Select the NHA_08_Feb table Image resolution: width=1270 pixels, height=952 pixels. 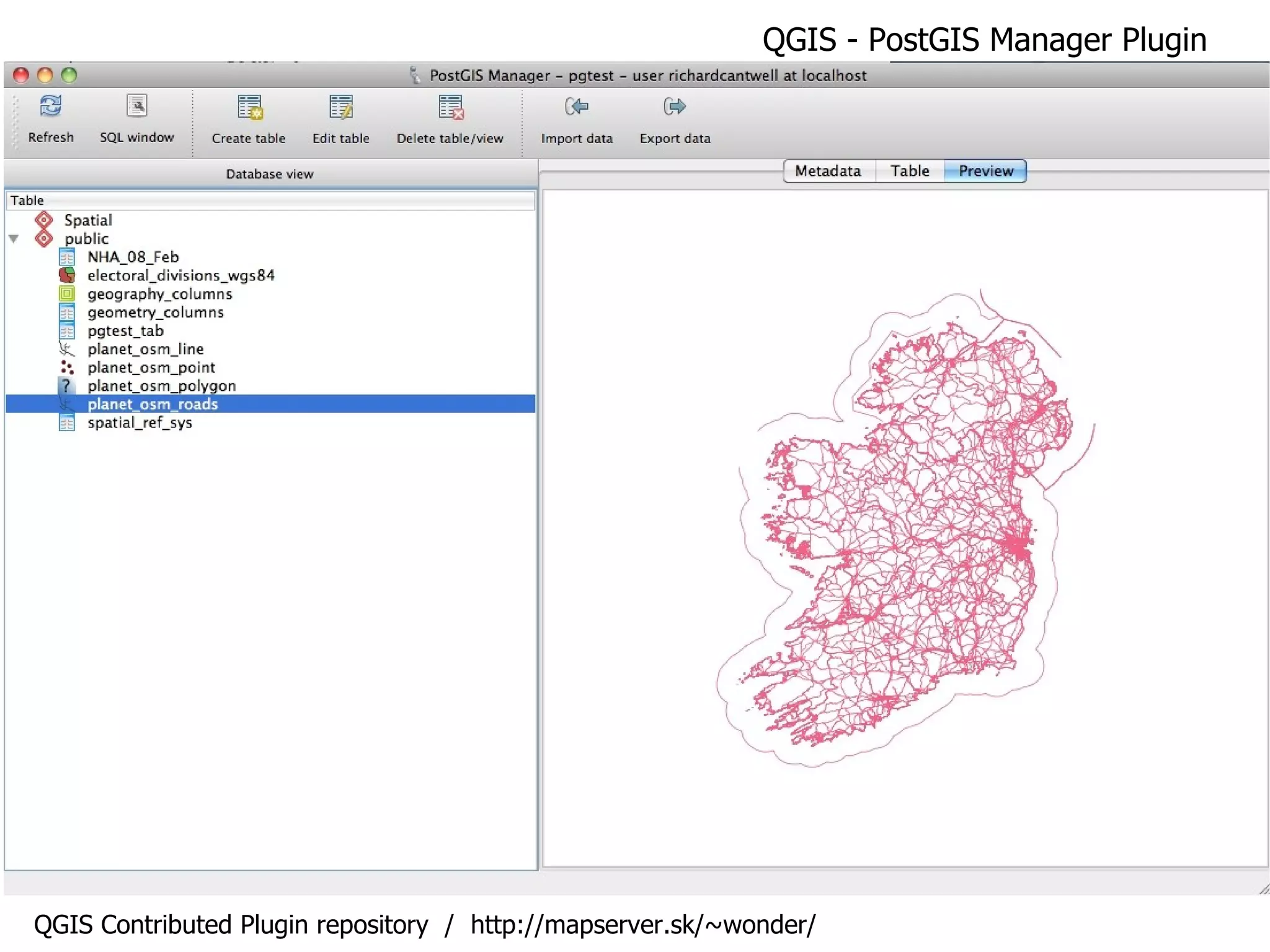click(x=133, y=257)
